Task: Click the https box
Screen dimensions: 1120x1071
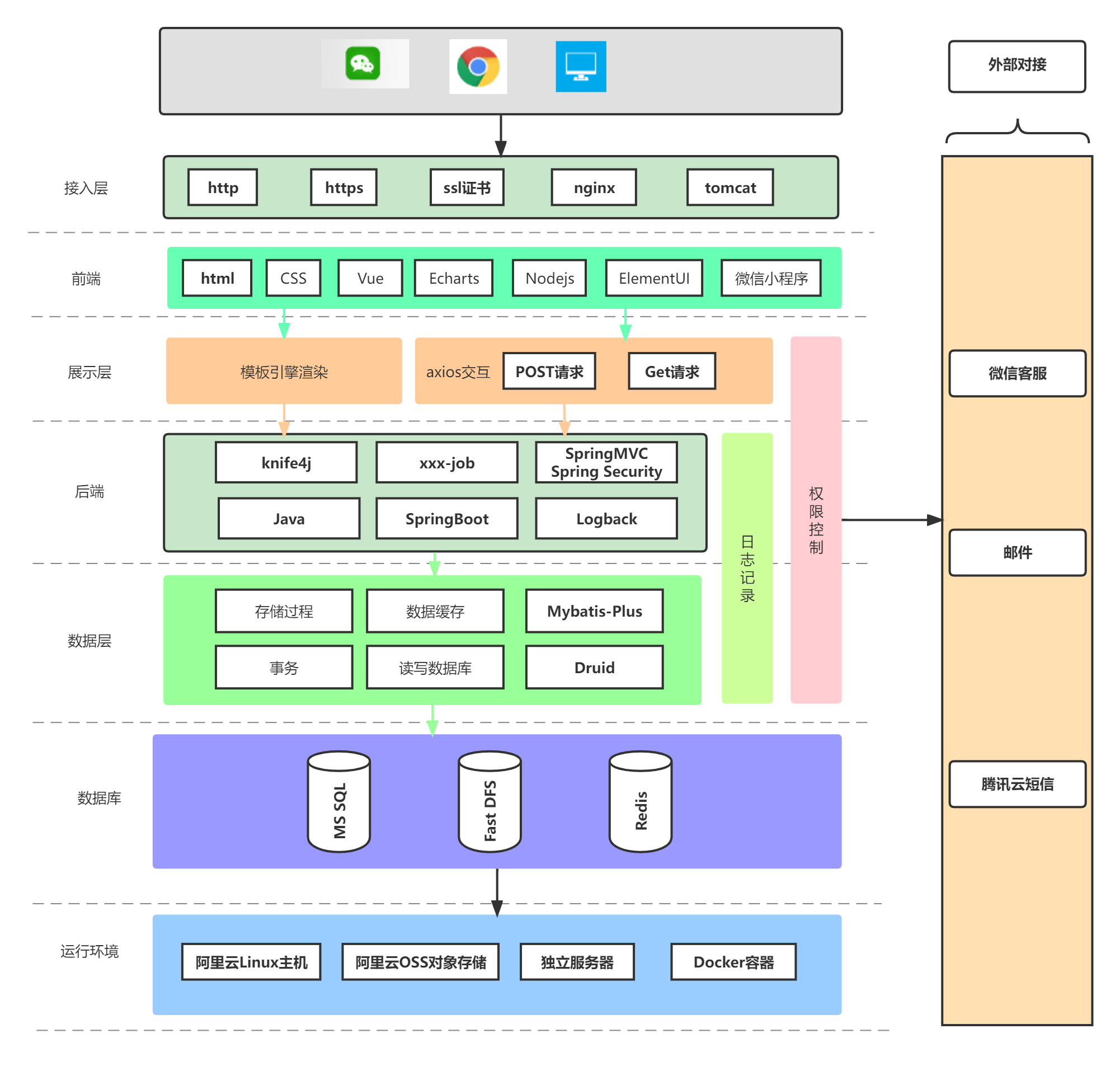Action: pos(343,187)
